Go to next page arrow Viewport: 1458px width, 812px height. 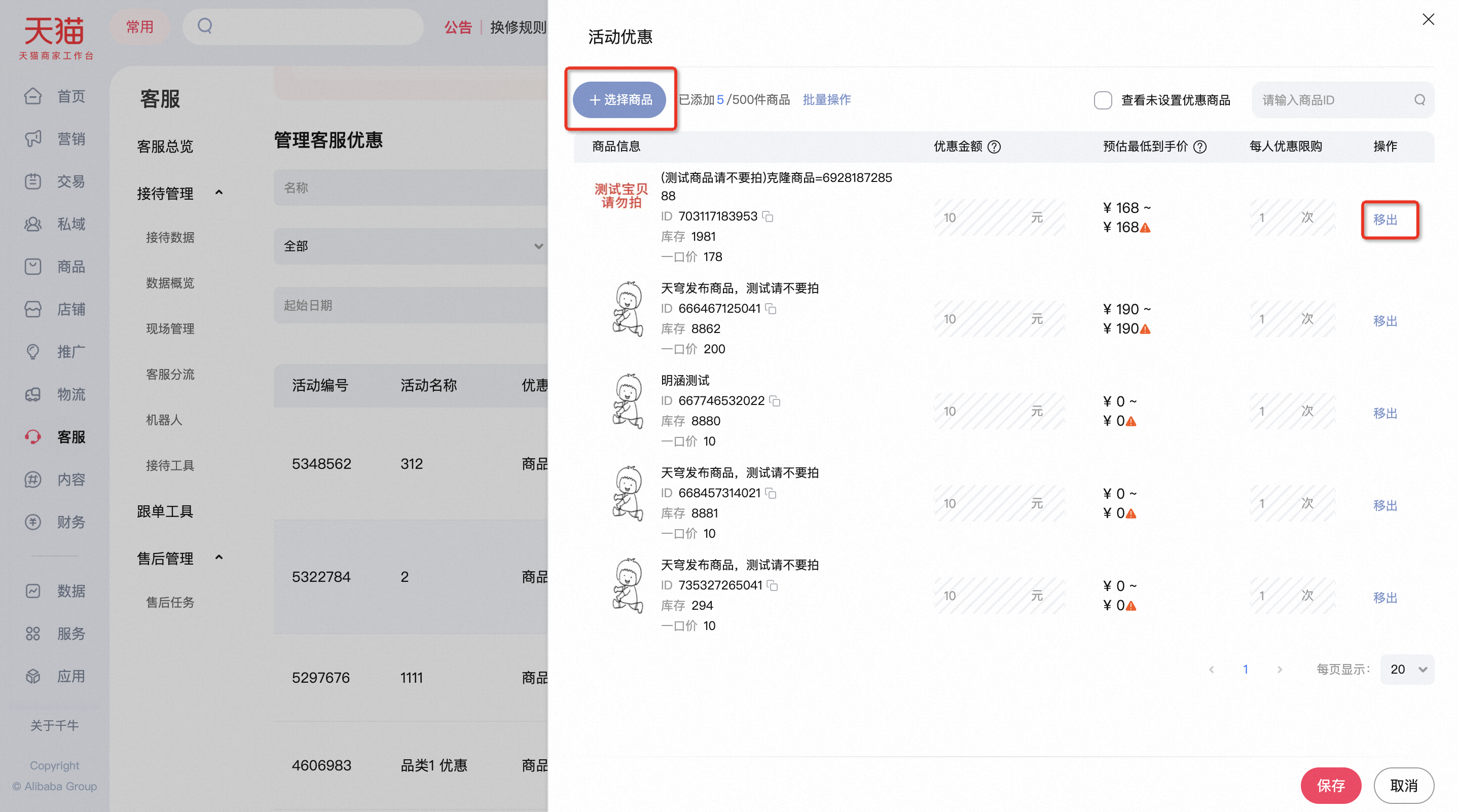[1280, 670]
